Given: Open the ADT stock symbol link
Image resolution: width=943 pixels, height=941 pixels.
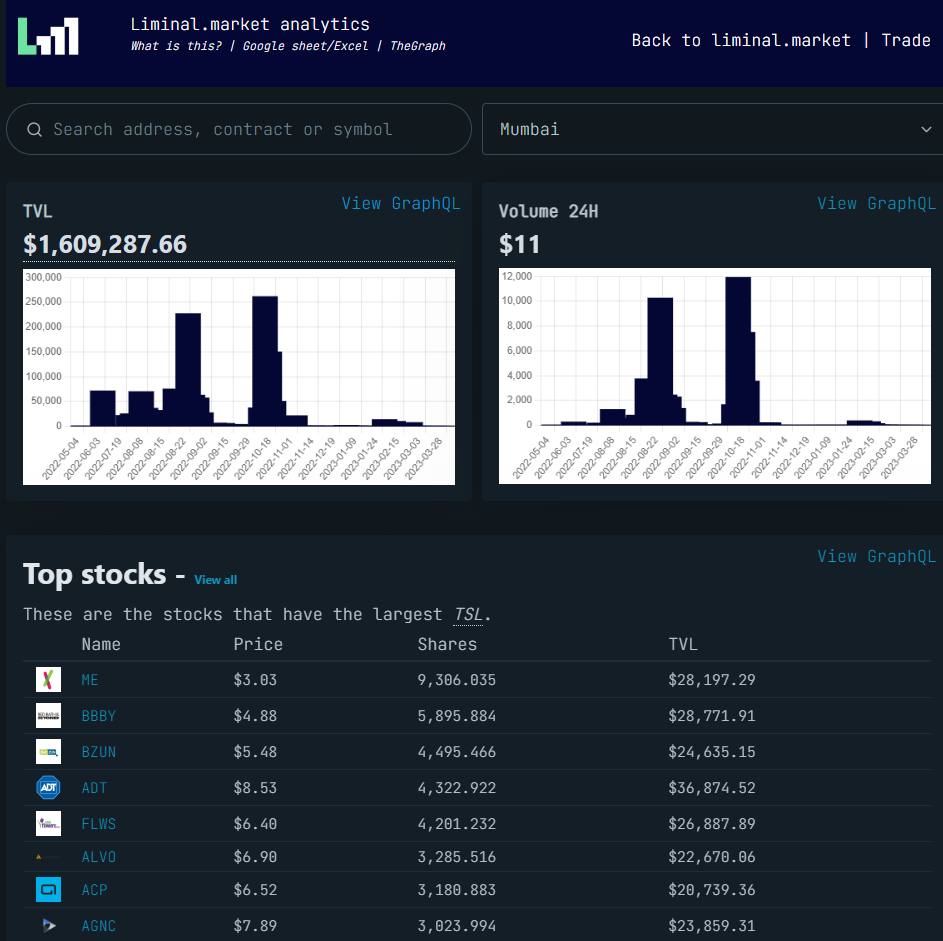Looking at the screenshot, I should [94, 788].
